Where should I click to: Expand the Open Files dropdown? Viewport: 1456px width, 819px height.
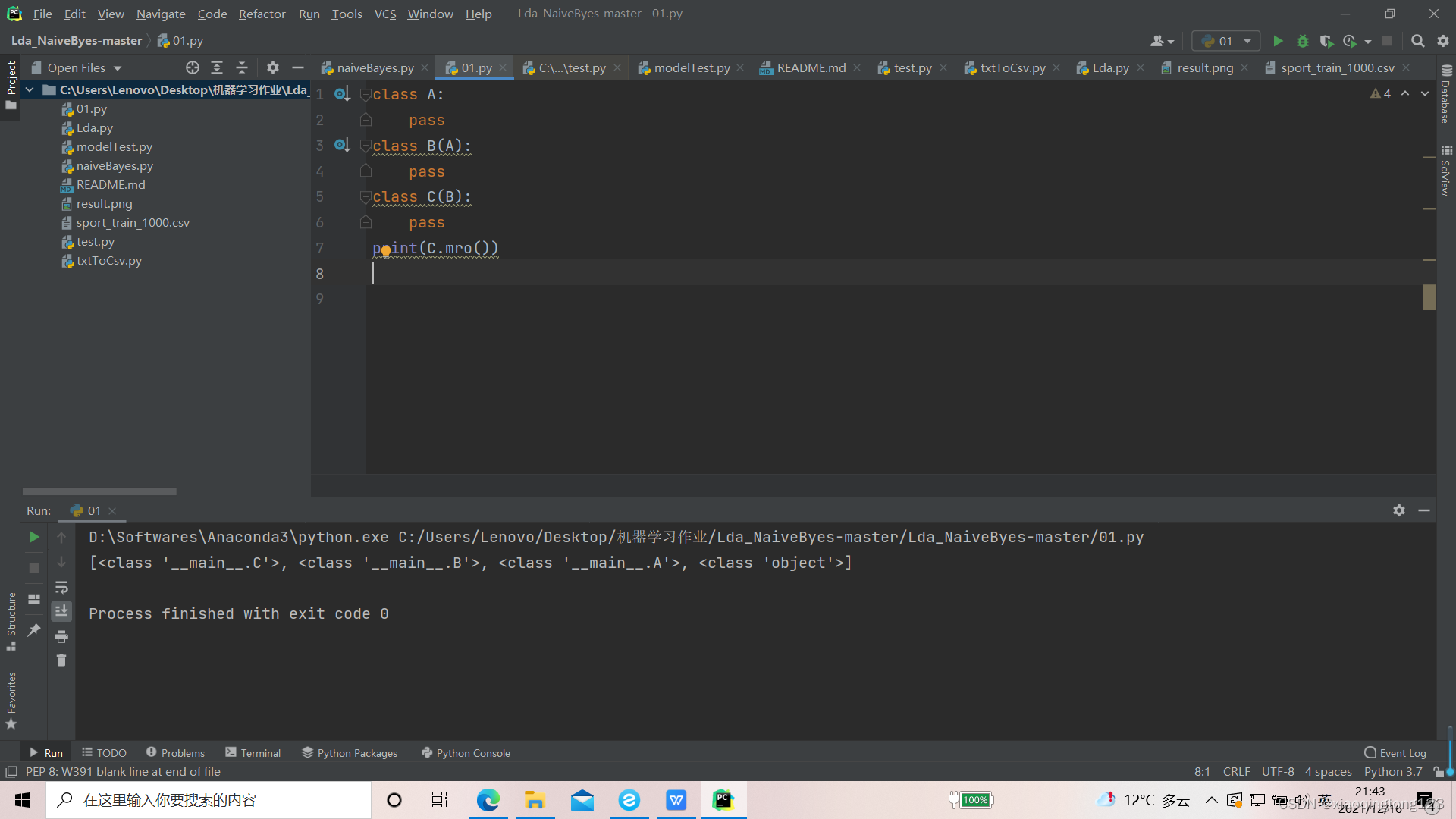click(76, 67)
